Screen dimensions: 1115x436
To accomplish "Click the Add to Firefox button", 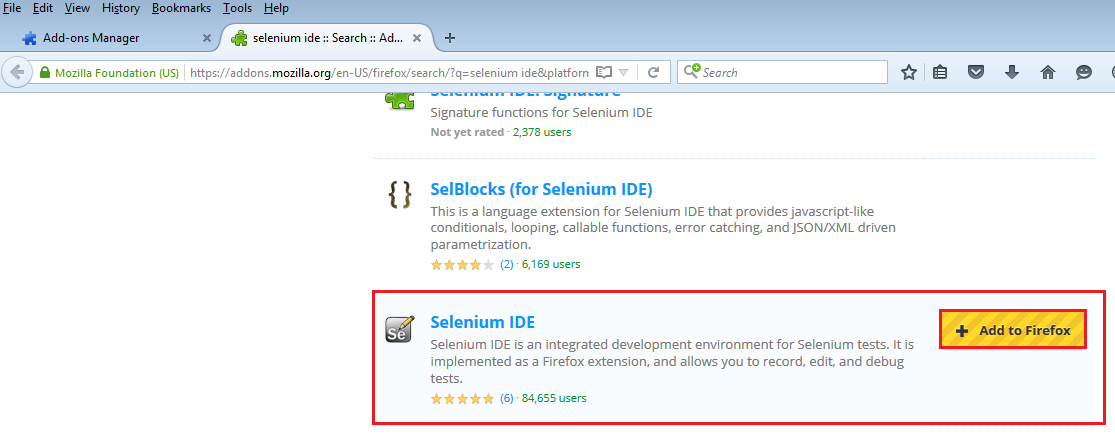I will coord(1013,330).
